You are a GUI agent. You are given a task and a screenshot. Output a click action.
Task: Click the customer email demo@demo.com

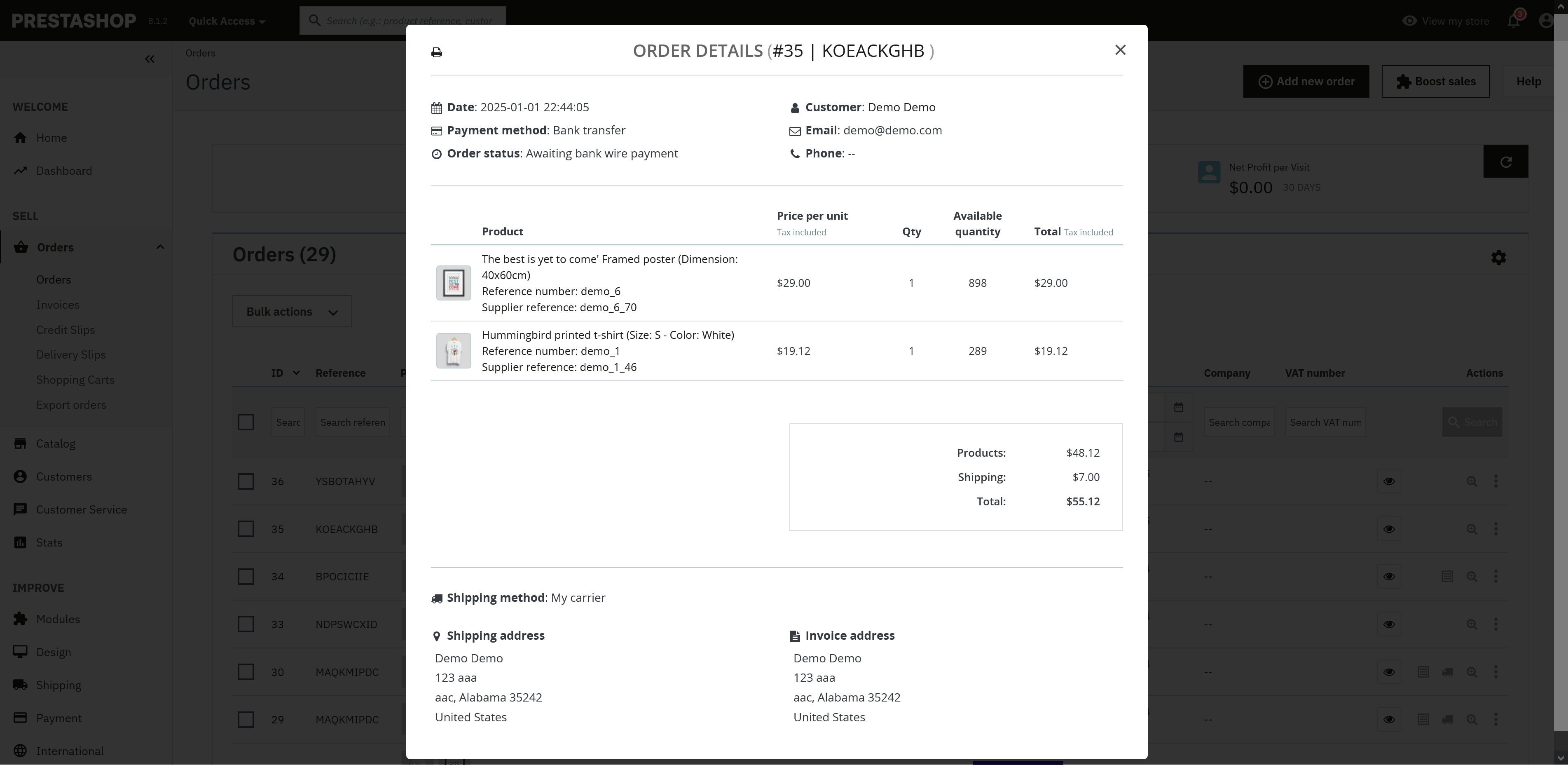coord(892,130)
